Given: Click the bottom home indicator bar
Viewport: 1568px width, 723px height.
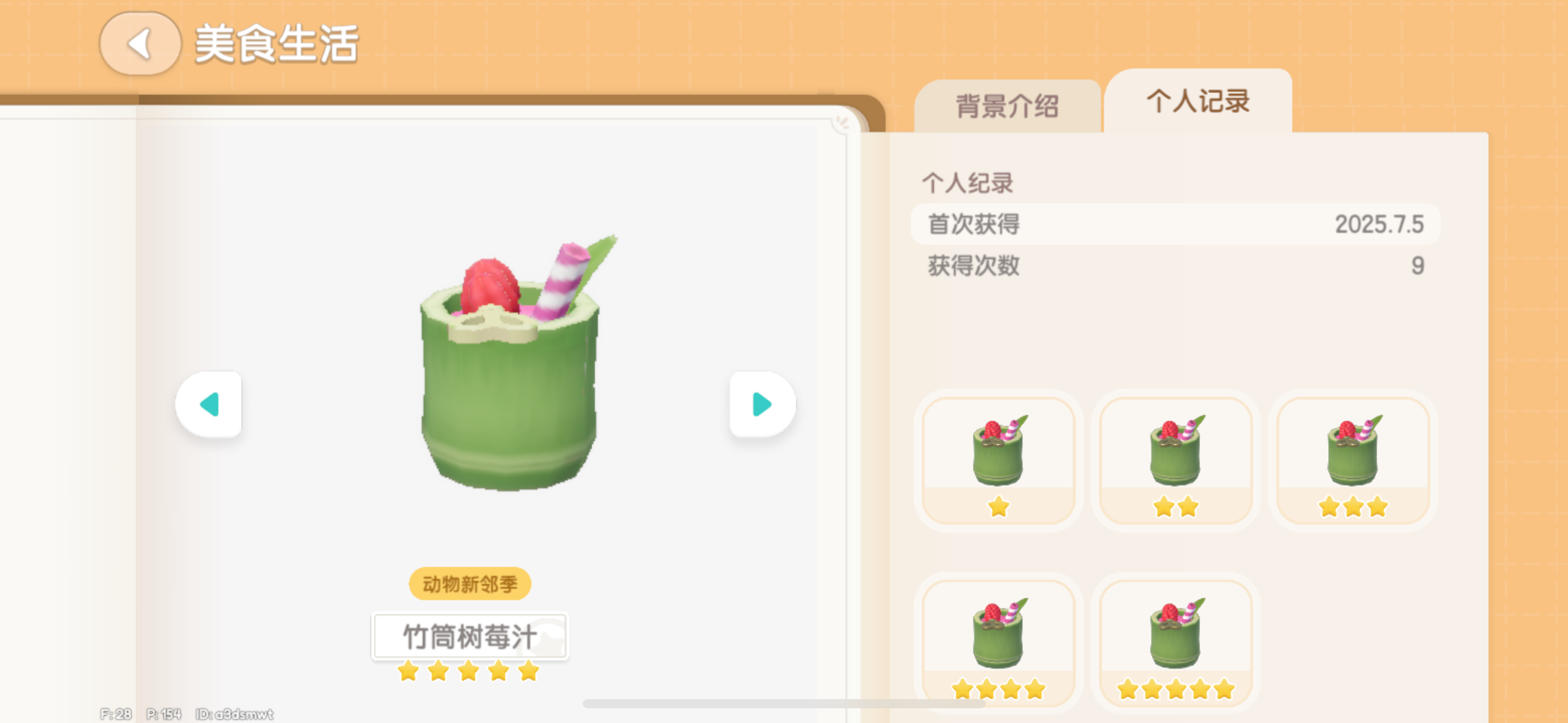Looking at the screenshot, I should pyautogui.click(x=784, y=704).
